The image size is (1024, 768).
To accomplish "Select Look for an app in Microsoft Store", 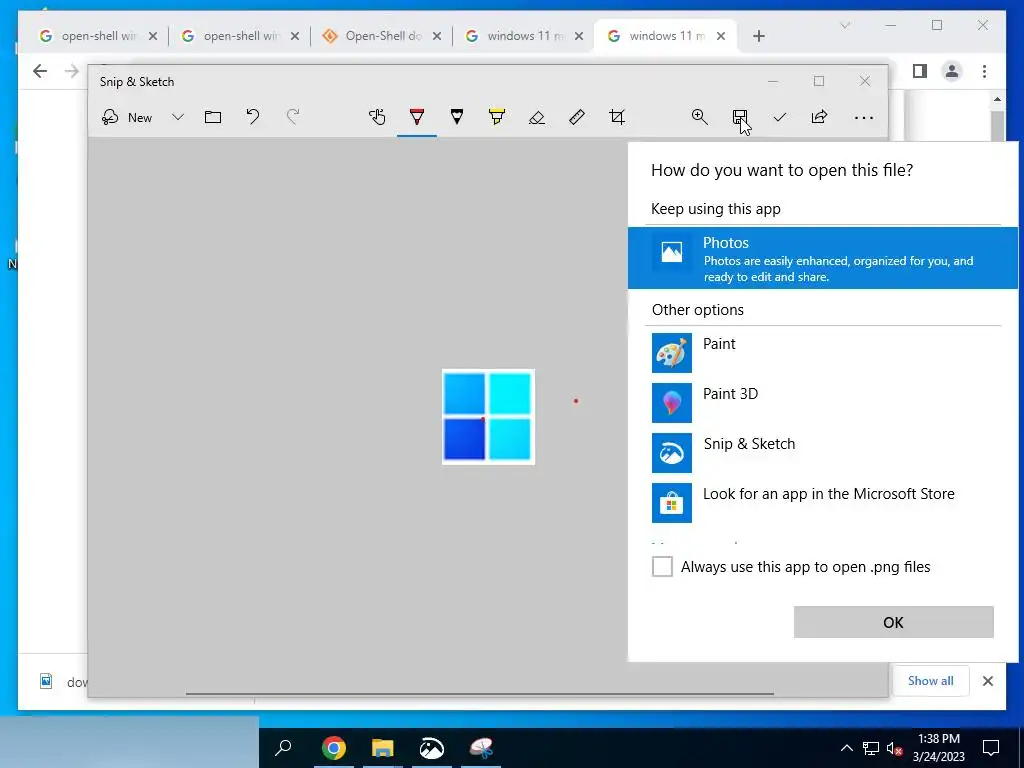I will tap(823, 503).
